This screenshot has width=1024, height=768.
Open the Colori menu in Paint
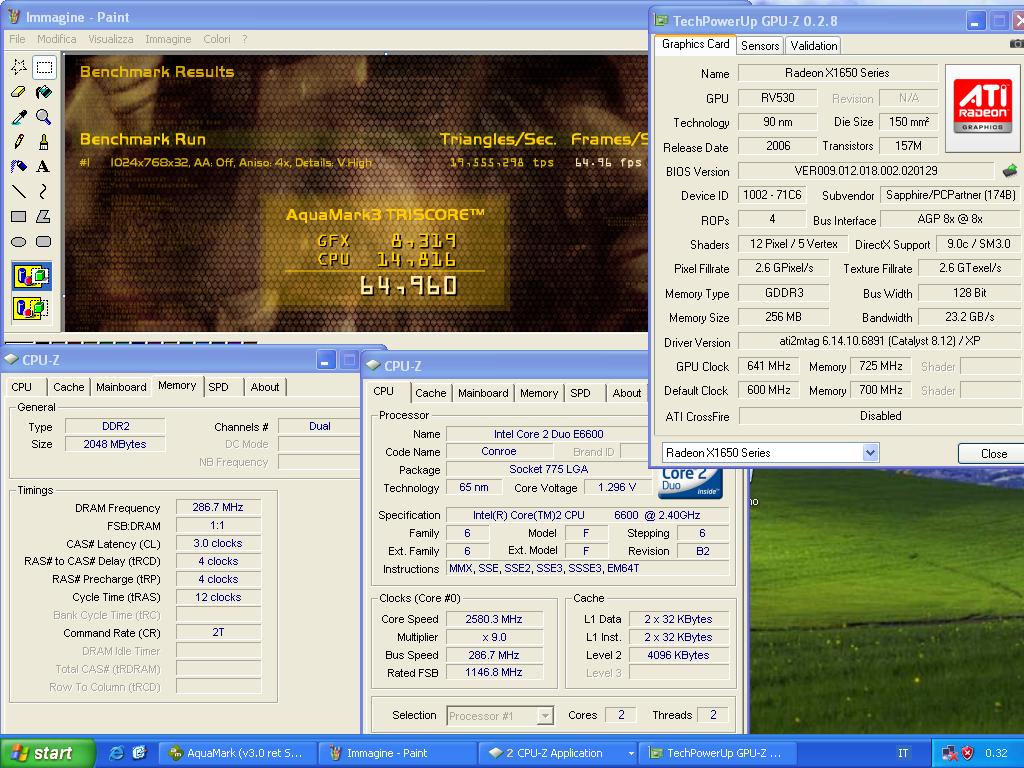(x=217, y=39)
